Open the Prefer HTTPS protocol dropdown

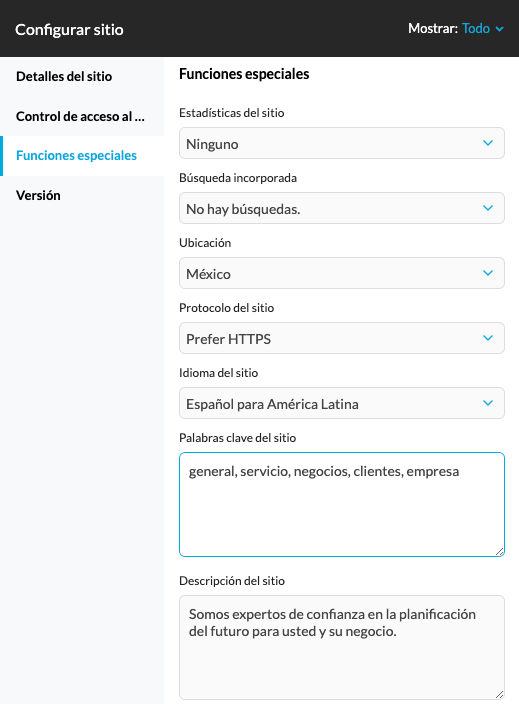tap(342, 338)
